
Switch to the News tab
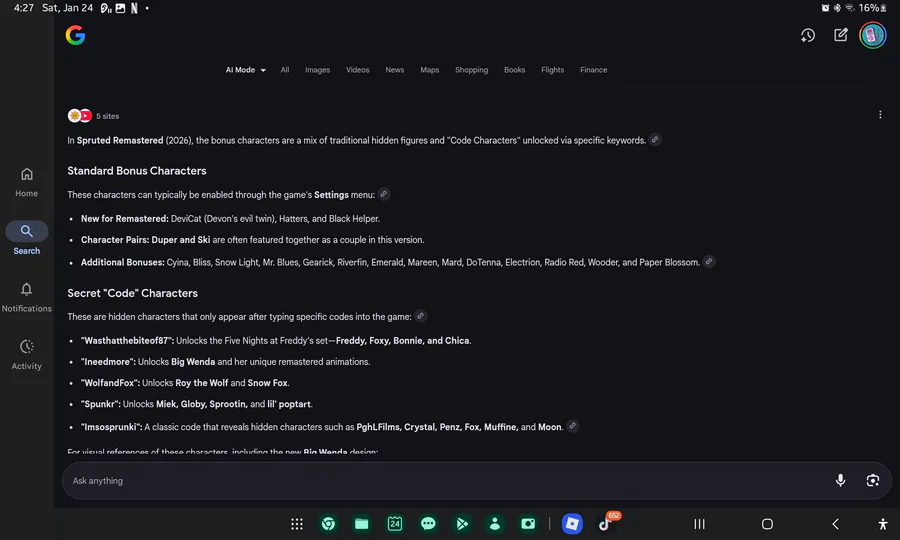pos(394,70)
